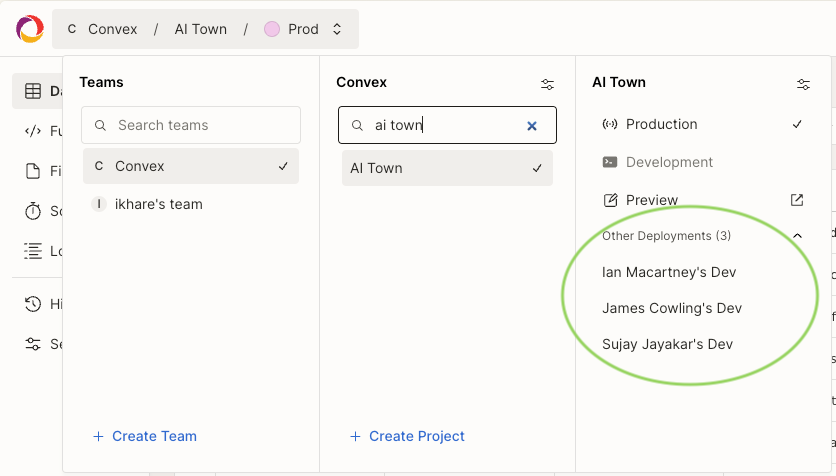Image resolution: width=836 pixels, height=476 pixels.
Task: Open the Files document icon in sidebar
Action: click(33, 171)
